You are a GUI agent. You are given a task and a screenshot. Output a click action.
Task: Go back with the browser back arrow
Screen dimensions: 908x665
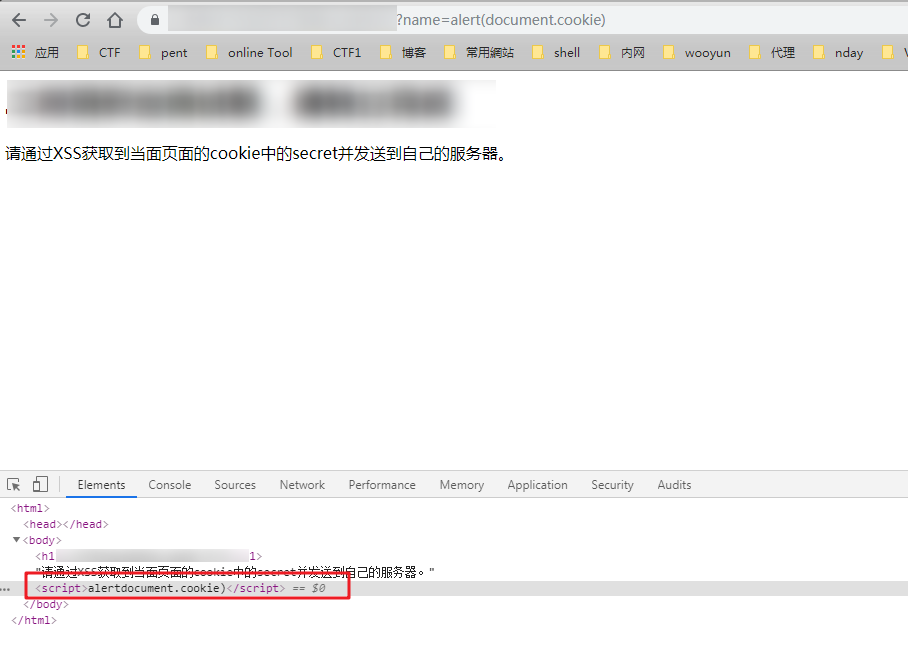coord(19,20)
